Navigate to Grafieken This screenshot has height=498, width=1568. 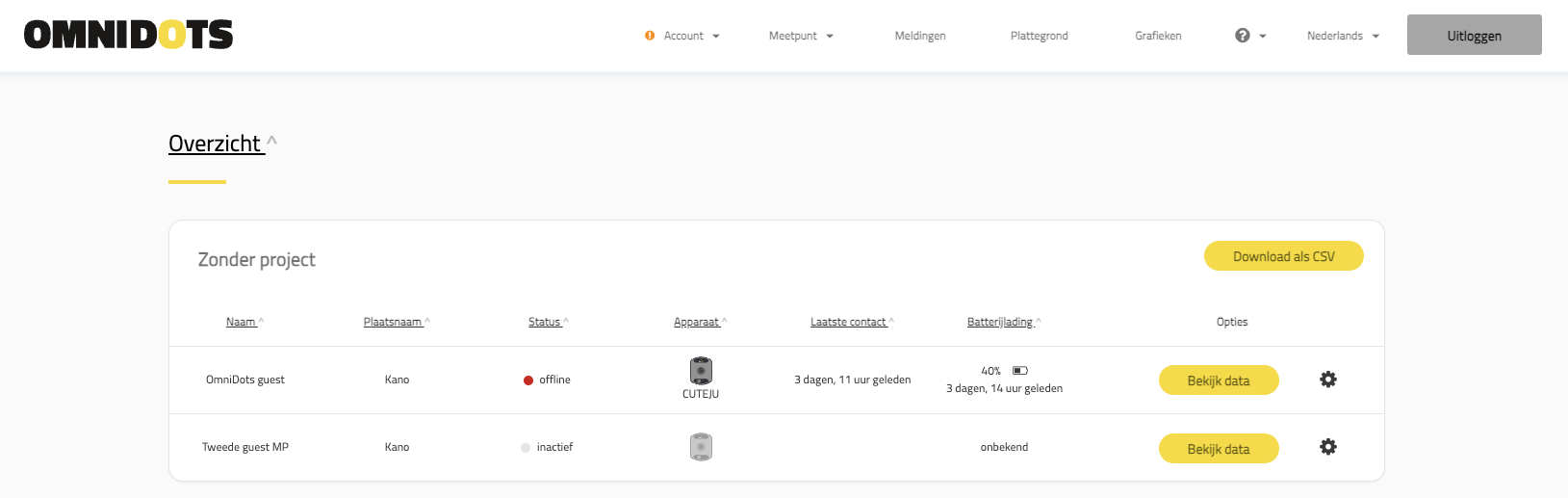[1158, 36]
